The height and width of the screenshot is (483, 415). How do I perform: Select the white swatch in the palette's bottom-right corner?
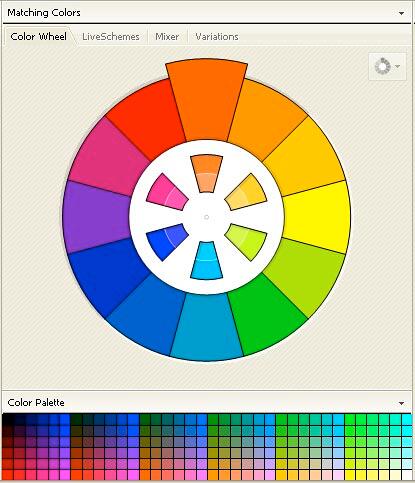click(x=407, y=475)
